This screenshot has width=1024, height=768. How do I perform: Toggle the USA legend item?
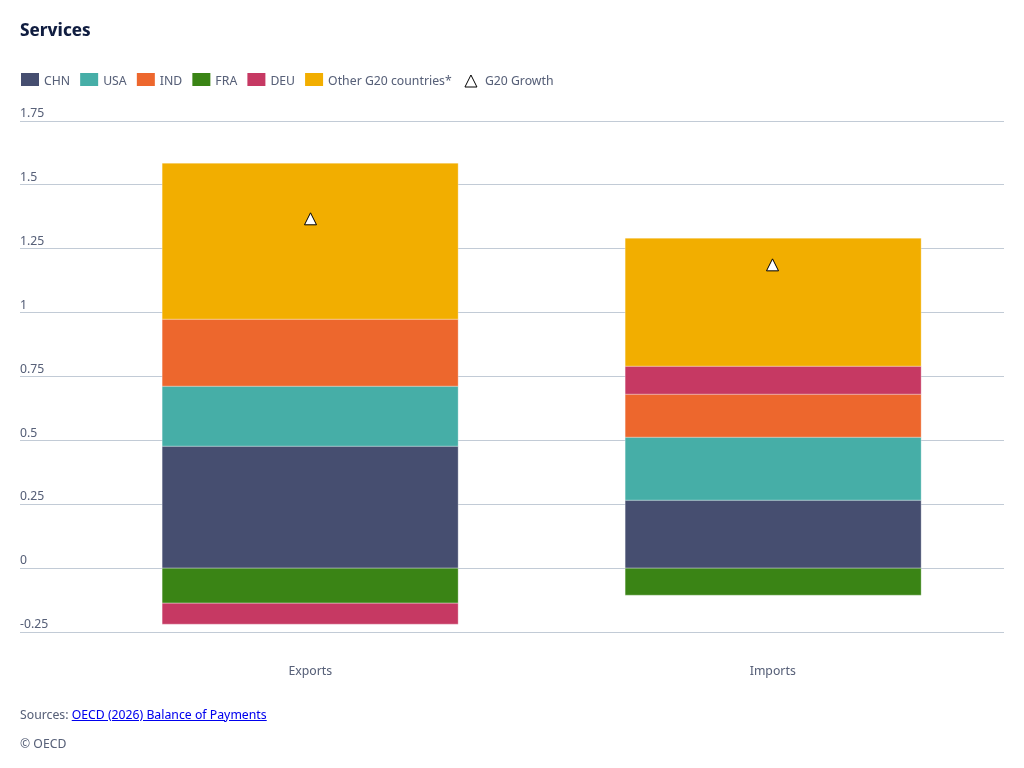tap(103, 80)
